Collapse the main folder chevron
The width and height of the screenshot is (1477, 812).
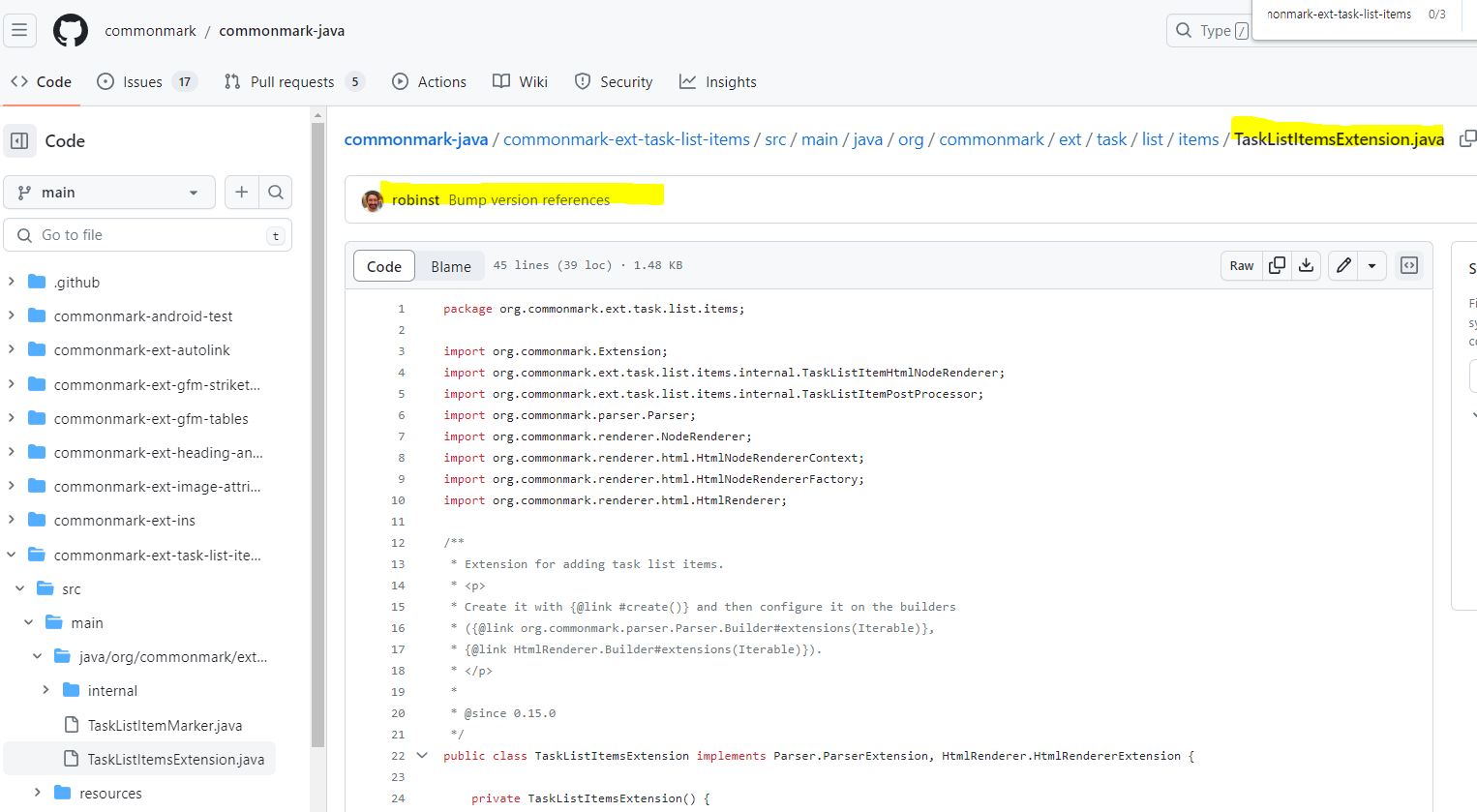click(x=29, y=622)
